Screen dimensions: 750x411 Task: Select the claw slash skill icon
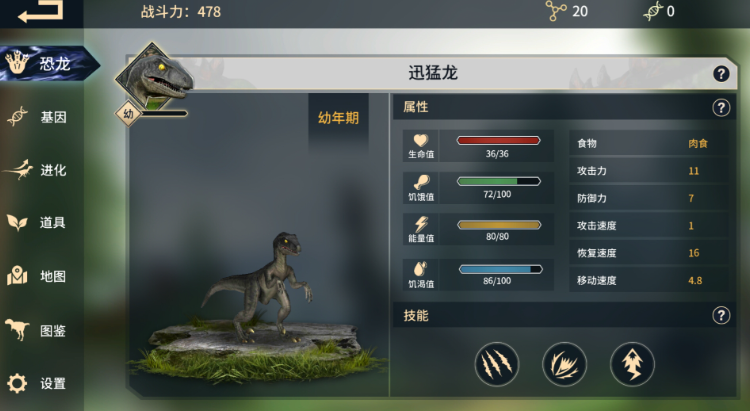pos(496,364)
